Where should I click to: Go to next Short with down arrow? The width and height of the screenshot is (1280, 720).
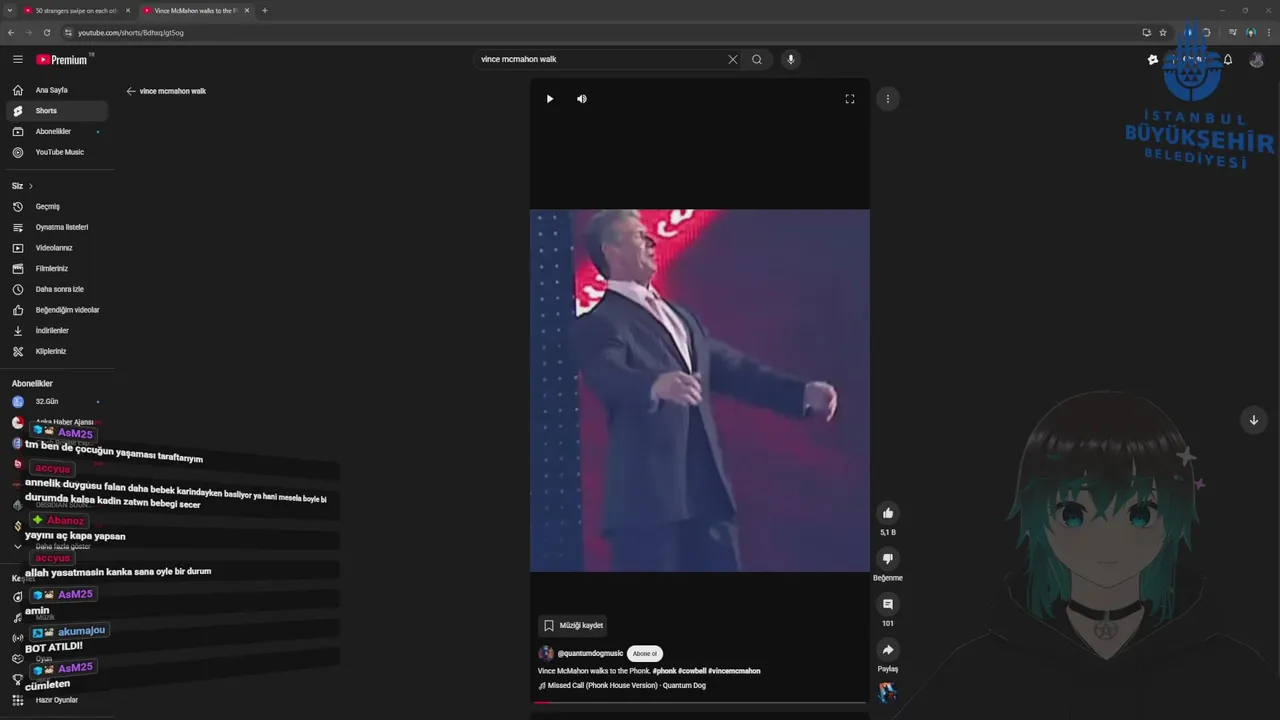(1254, 420)
